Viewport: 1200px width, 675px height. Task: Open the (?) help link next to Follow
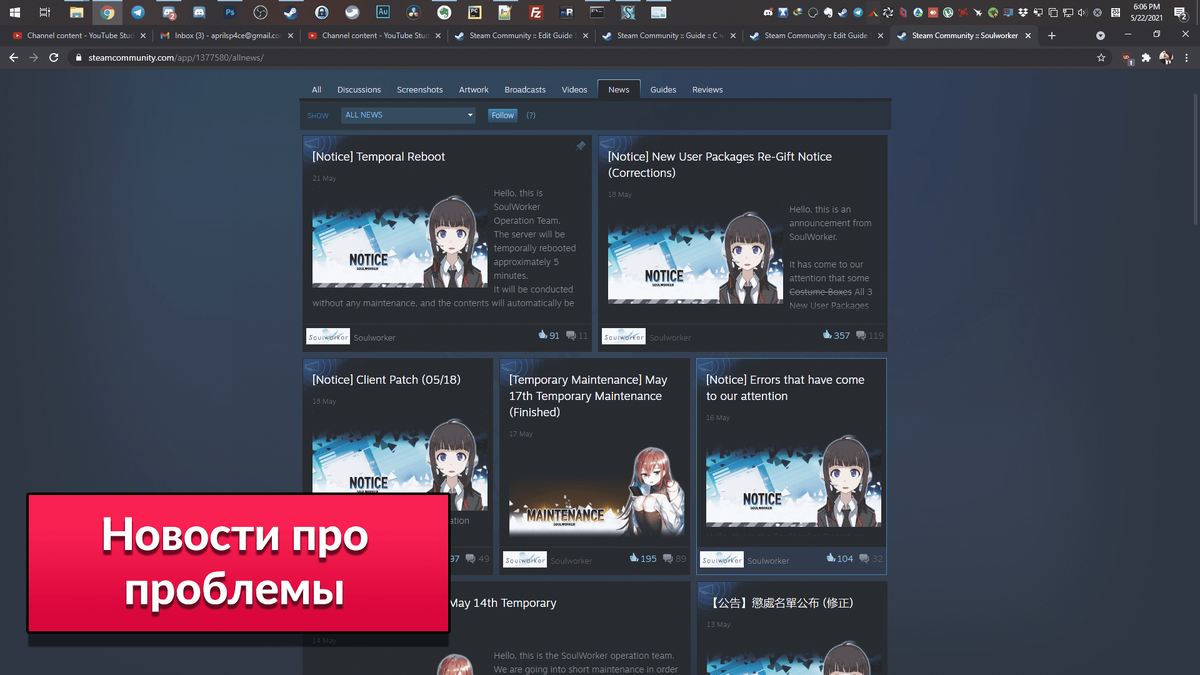531,115
